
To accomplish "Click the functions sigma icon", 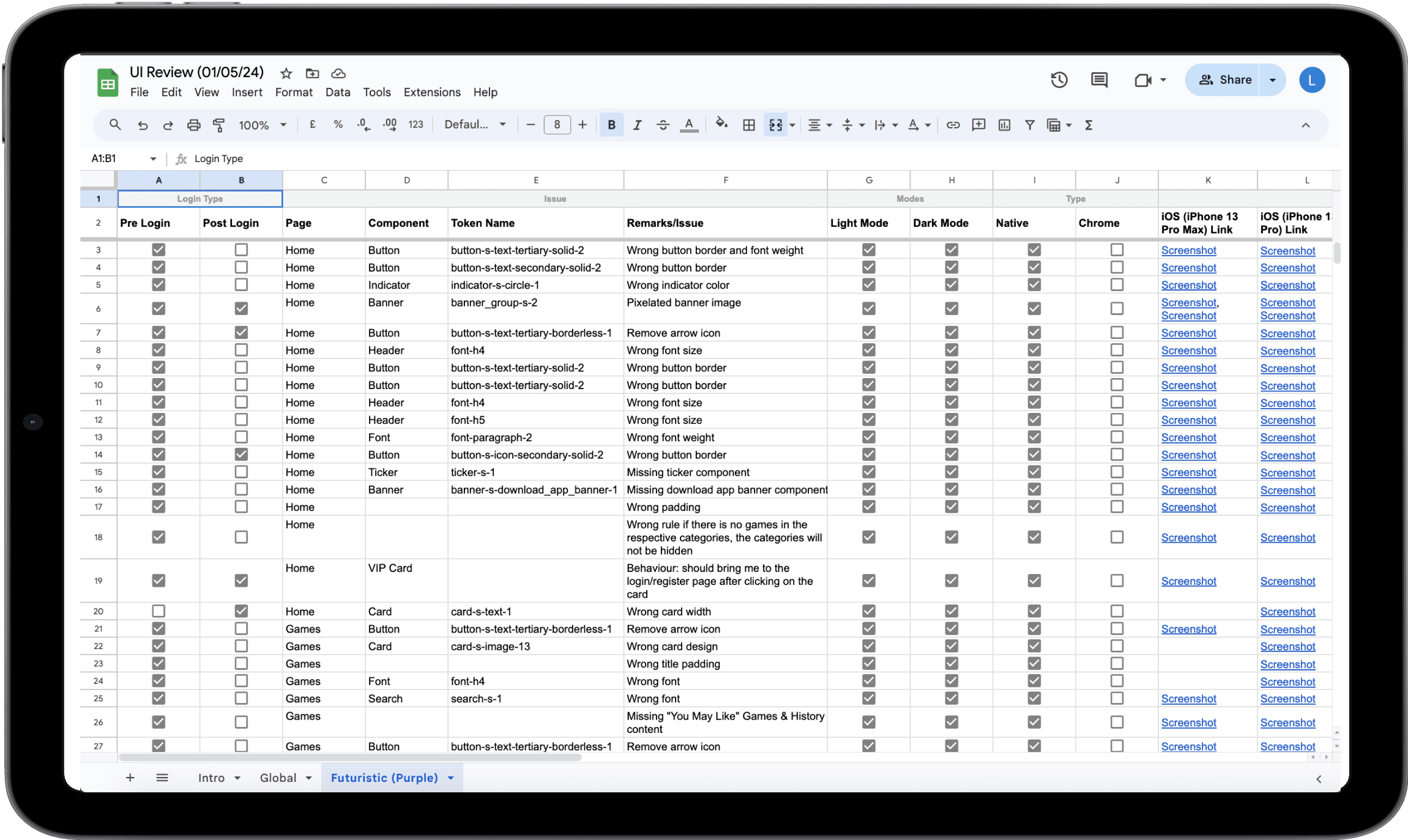I will point(1089,125).
